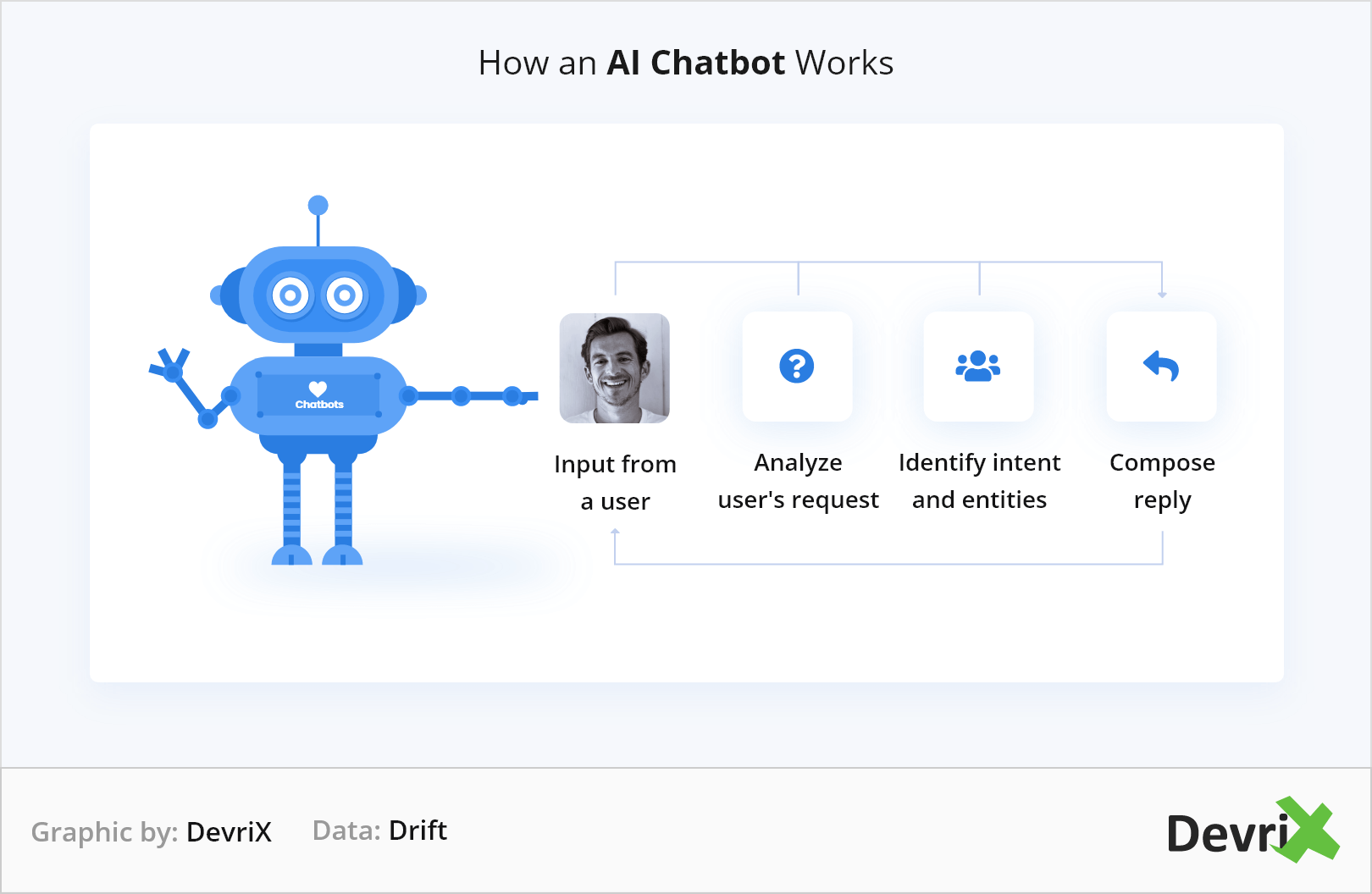The width and height of the screenshot is (1372, 894).
Task: Click the 'Graphic by: DevriX' credit
Action: tap(152, 831)
